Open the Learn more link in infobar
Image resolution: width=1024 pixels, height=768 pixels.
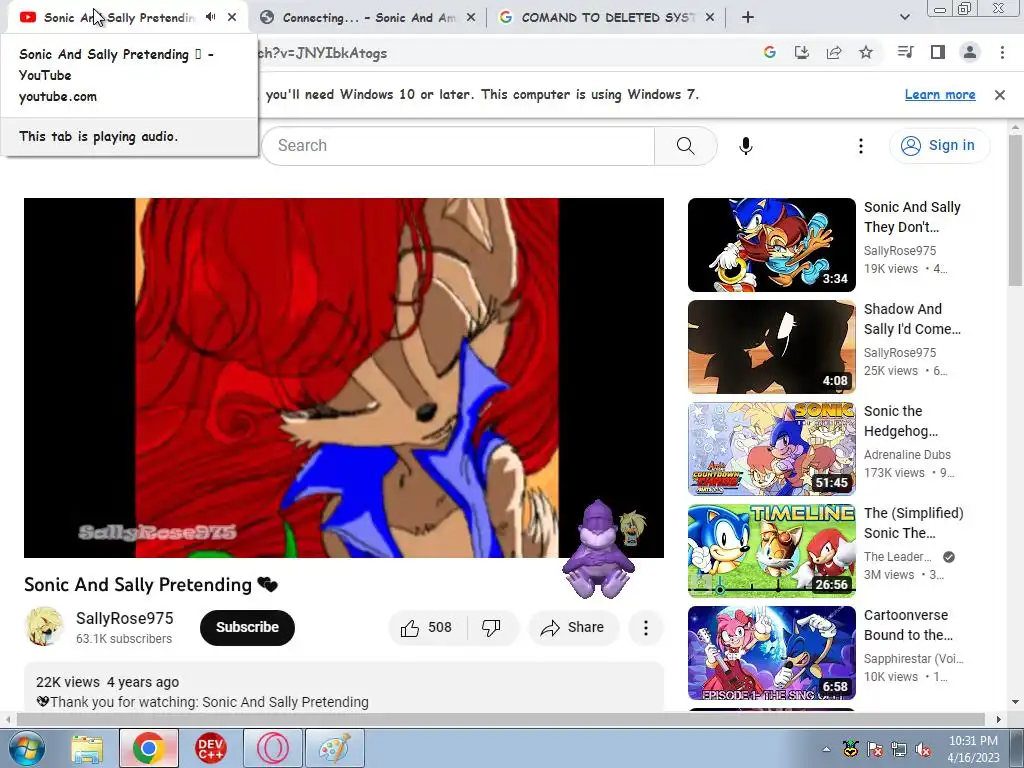(x=940, y=94)
